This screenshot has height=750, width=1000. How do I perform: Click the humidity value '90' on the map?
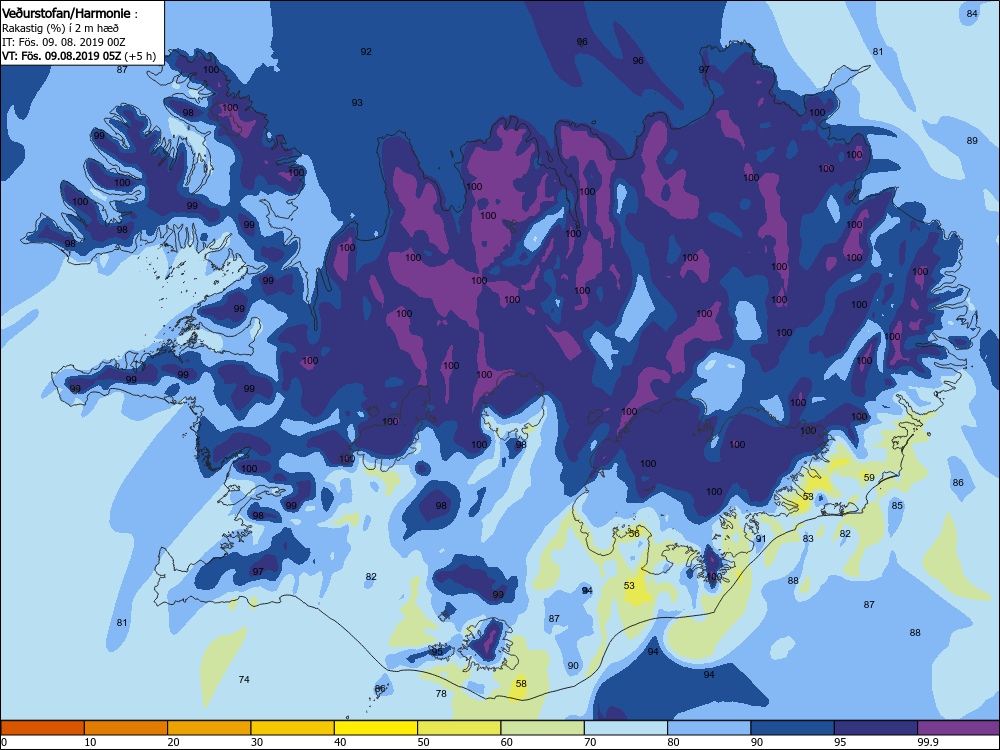pos(573,666)
